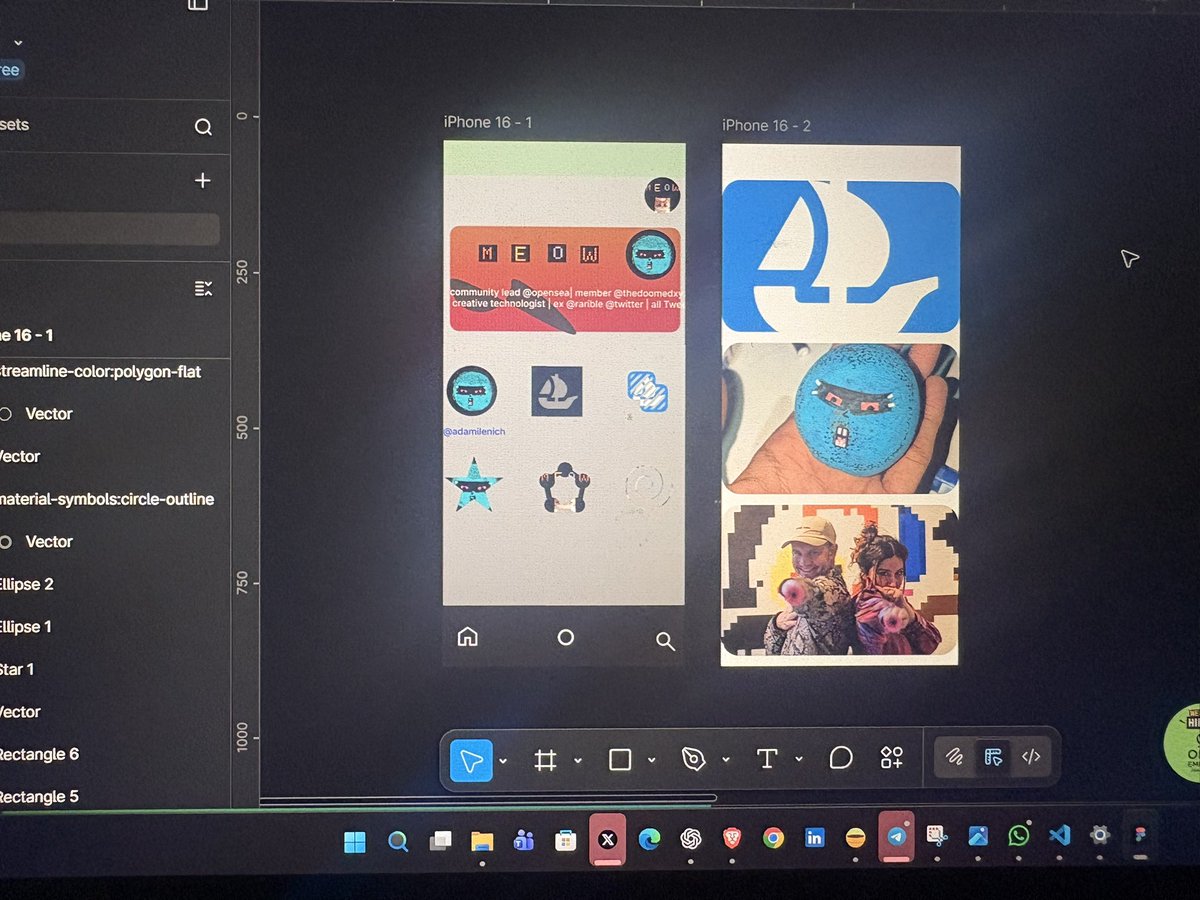The height and width of the screenshot is (900, 1200).
Task: Switch to Design mode
Action: [993, 757]
